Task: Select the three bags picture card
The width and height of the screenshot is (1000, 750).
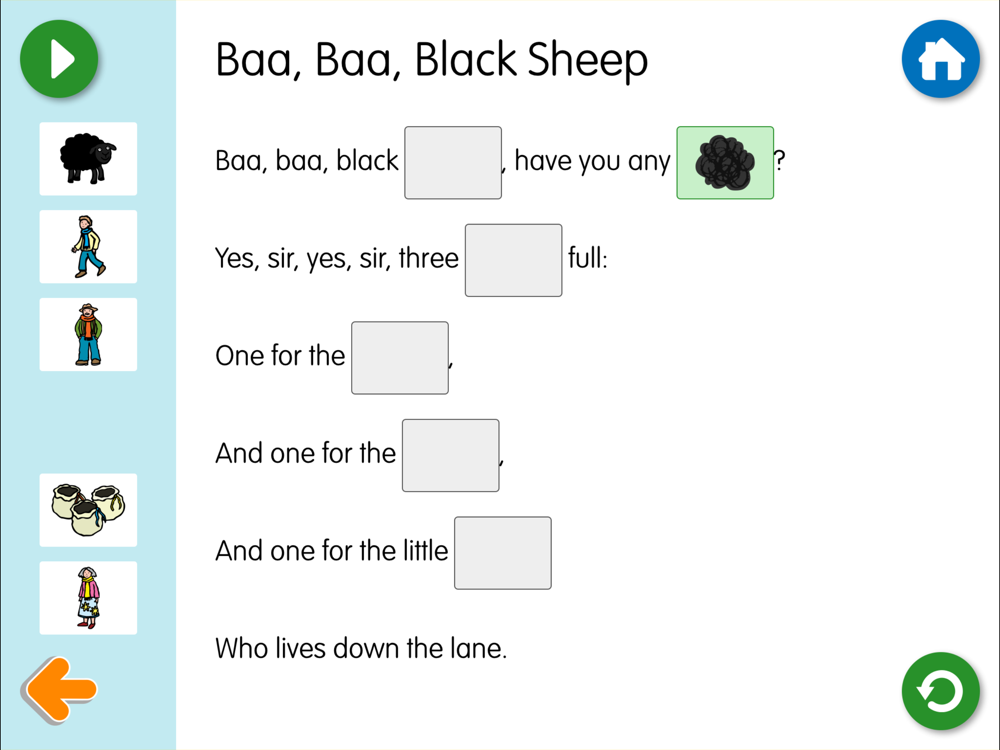Action: point(88,510)
